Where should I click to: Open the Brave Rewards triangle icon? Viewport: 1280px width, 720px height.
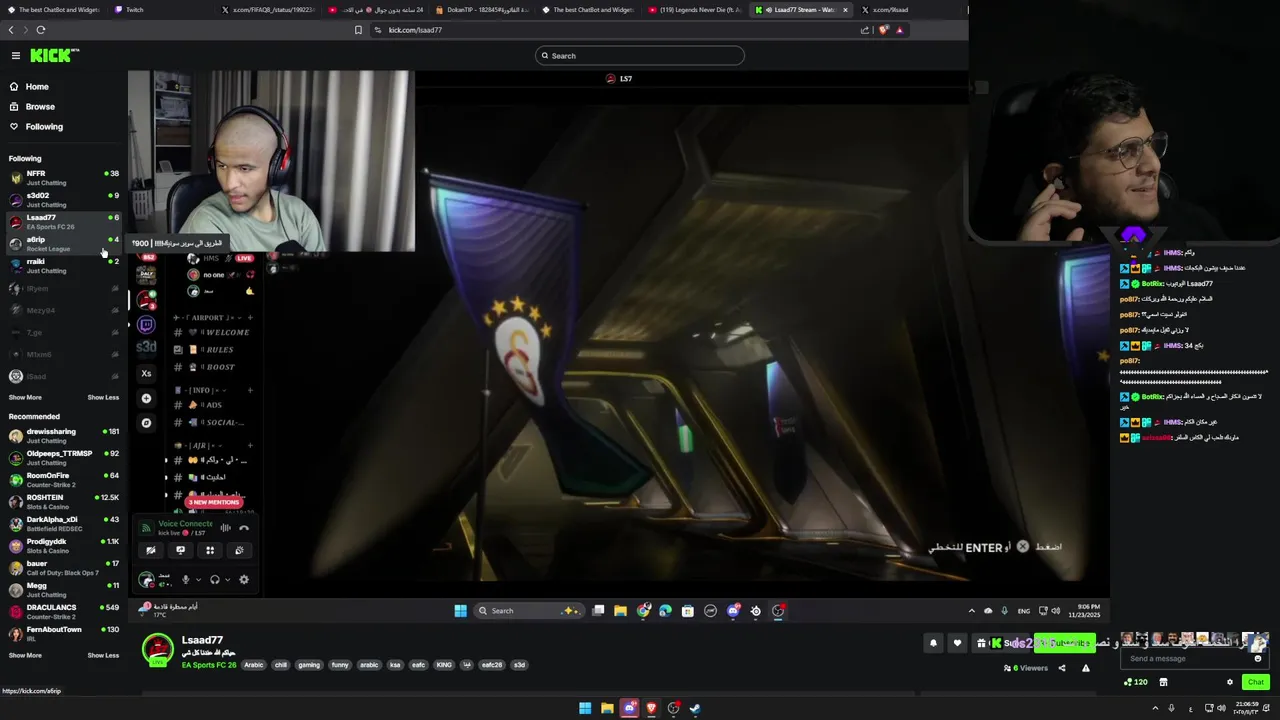(x=899, y=30)
